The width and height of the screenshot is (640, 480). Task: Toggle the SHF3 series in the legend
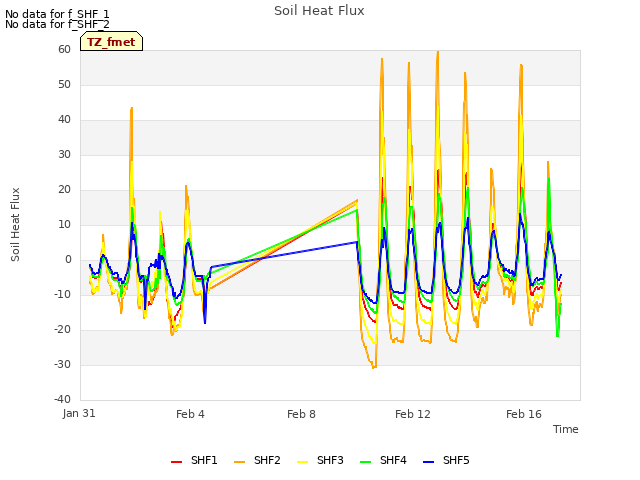click(320, 461)
